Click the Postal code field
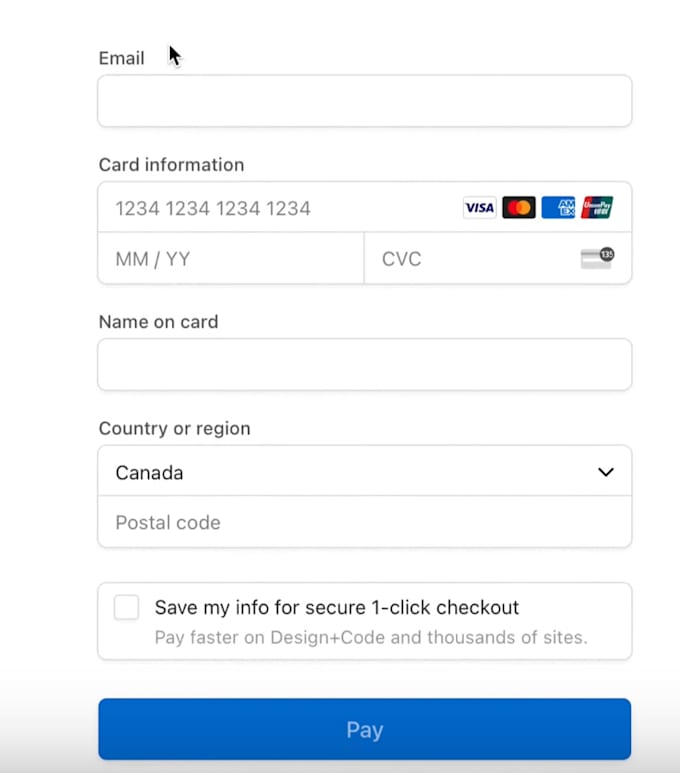Image resolution: width=680 pixels, height=773 pixels. [x=364, y=522]
